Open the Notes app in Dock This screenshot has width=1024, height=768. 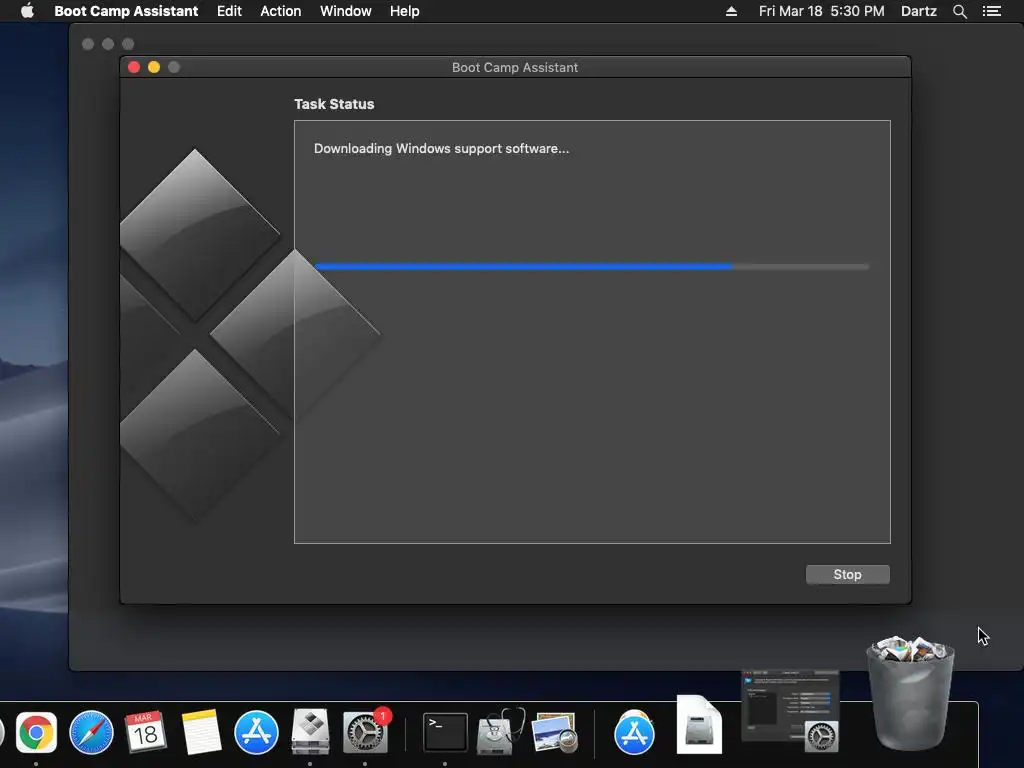(x=200, y=732)
